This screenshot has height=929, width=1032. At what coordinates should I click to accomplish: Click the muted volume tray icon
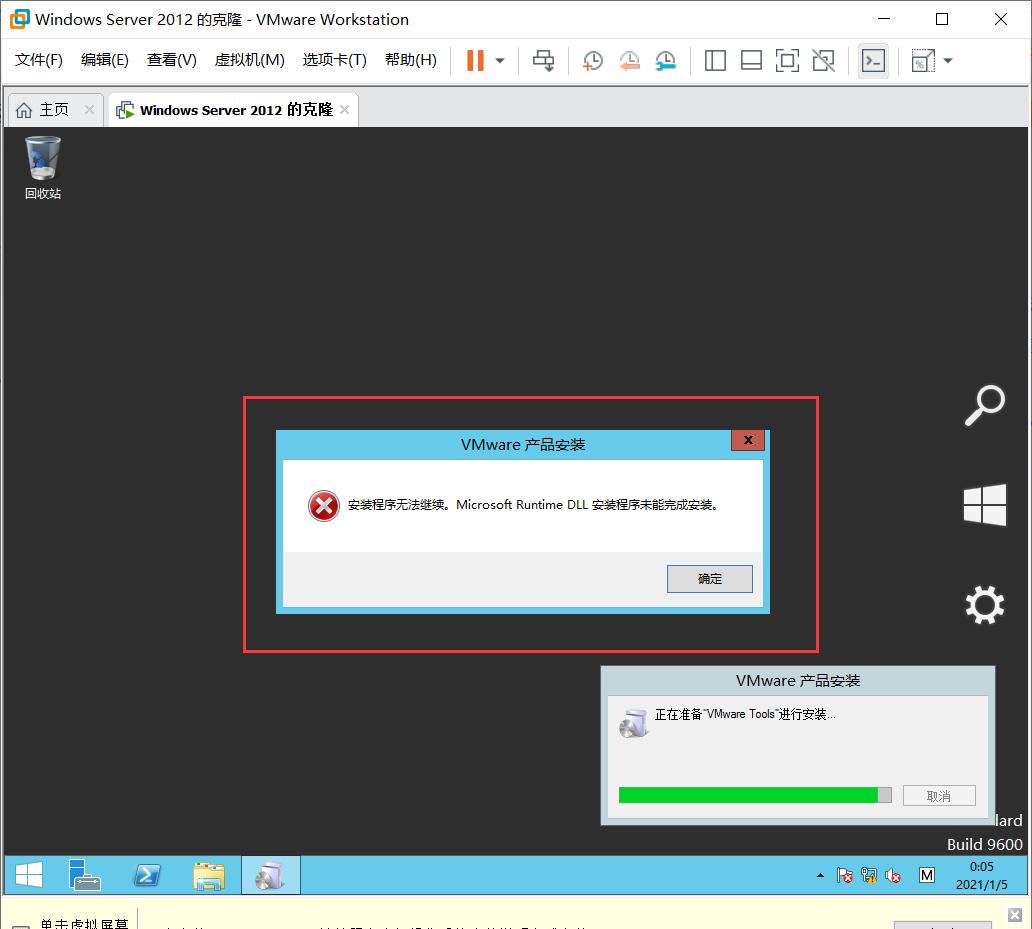tap(893, 875)
